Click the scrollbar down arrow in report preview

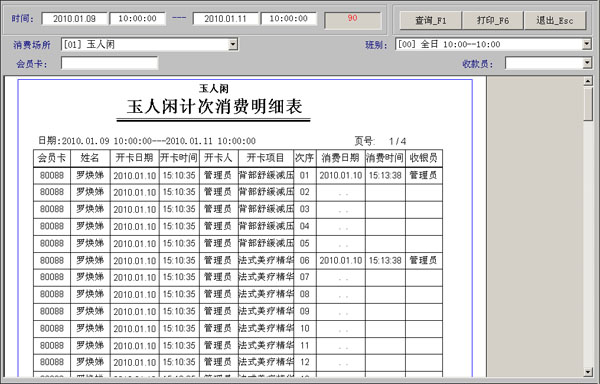tap(588, 372)
